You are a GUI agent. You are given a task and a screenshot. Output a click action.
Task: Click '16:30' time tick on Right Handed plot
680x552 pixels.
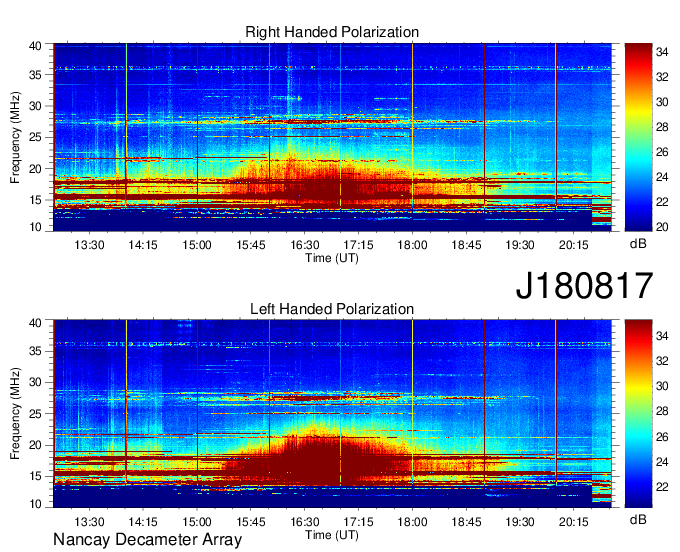click(x=305, y=245)
